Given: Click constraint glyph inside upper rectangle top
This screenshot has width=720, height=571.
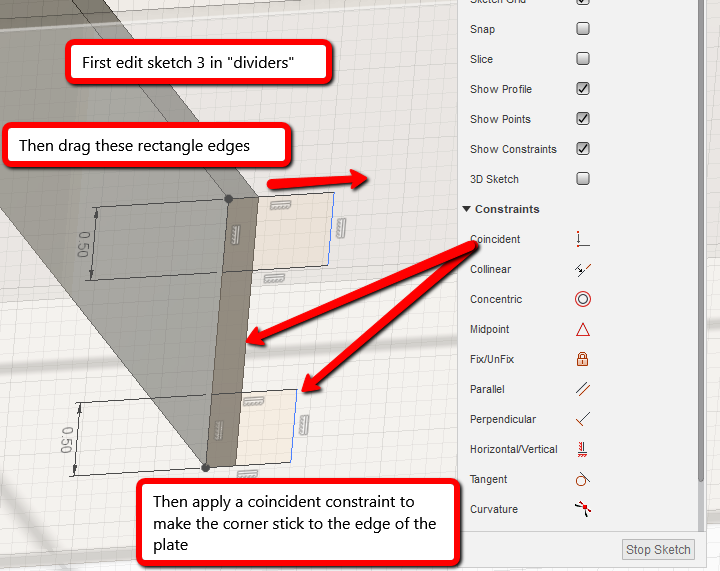Looking at the screenshot, I should (280, 205).
